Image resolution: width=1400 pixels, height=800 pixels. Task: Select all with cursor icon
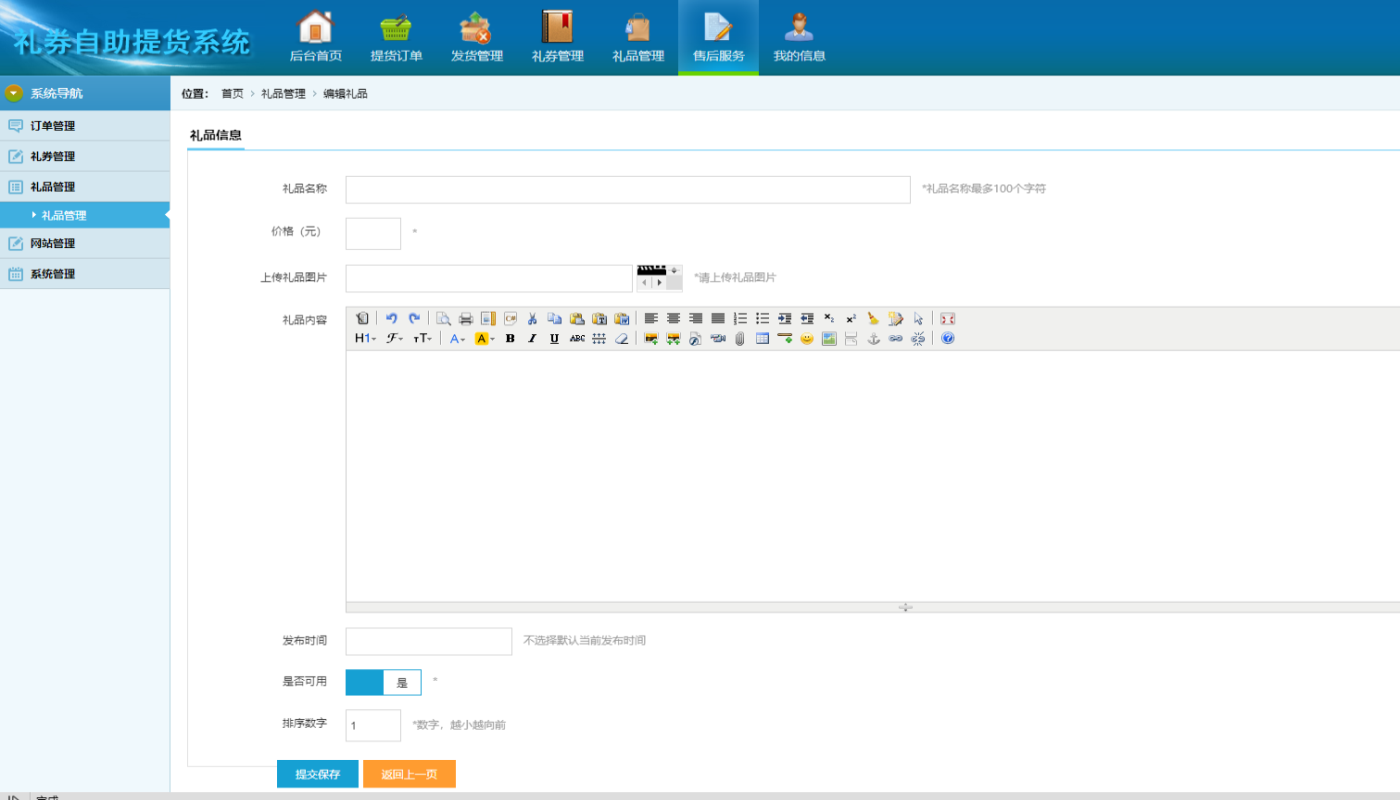(918, 319)
